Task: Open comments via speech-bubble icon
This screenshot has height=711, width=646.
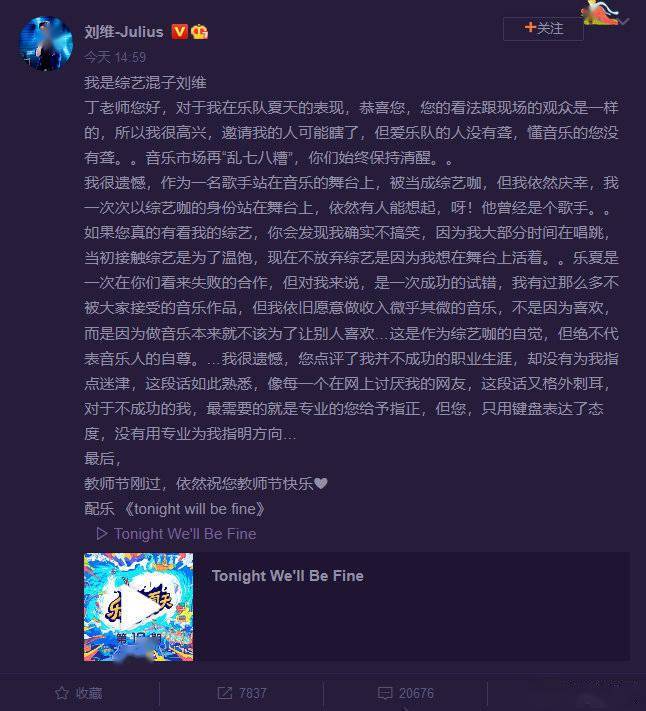Action: (x=385, y=693)
